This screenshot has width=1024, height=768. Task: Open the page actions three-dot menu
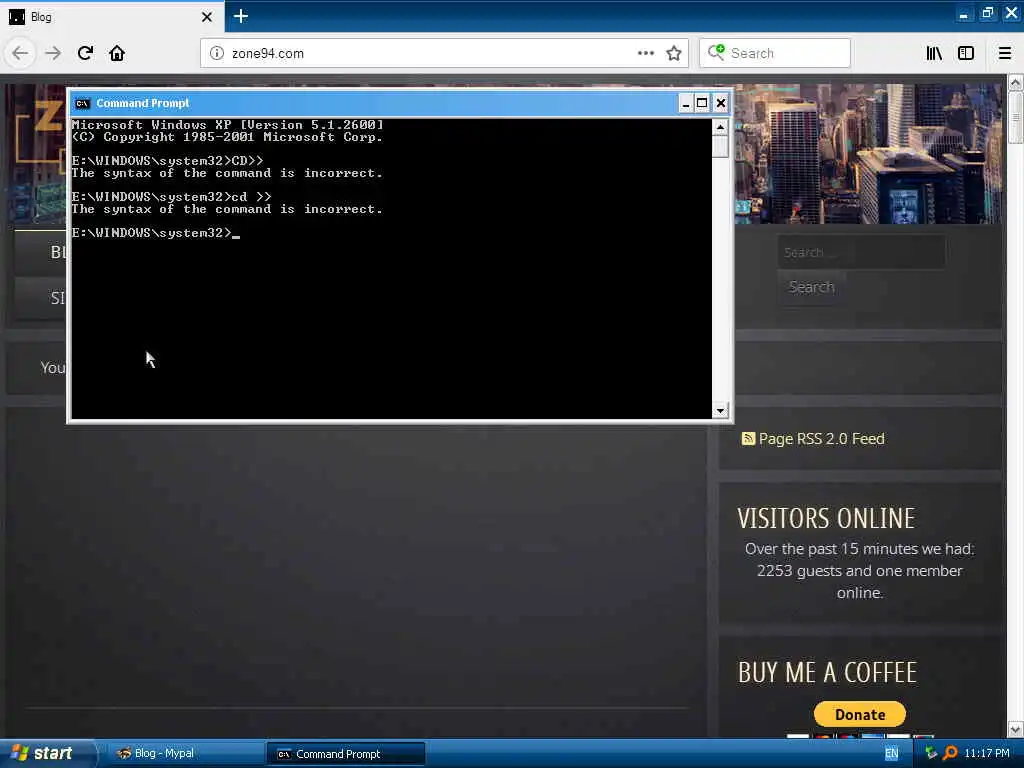(x=645, y=53)
